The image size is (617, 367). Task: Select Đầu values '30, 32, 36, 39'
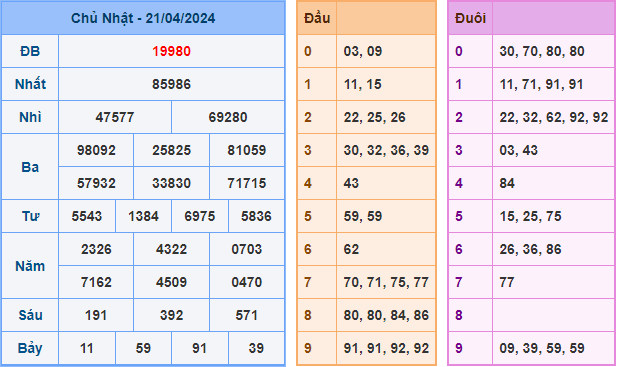(x=386, y=150)
